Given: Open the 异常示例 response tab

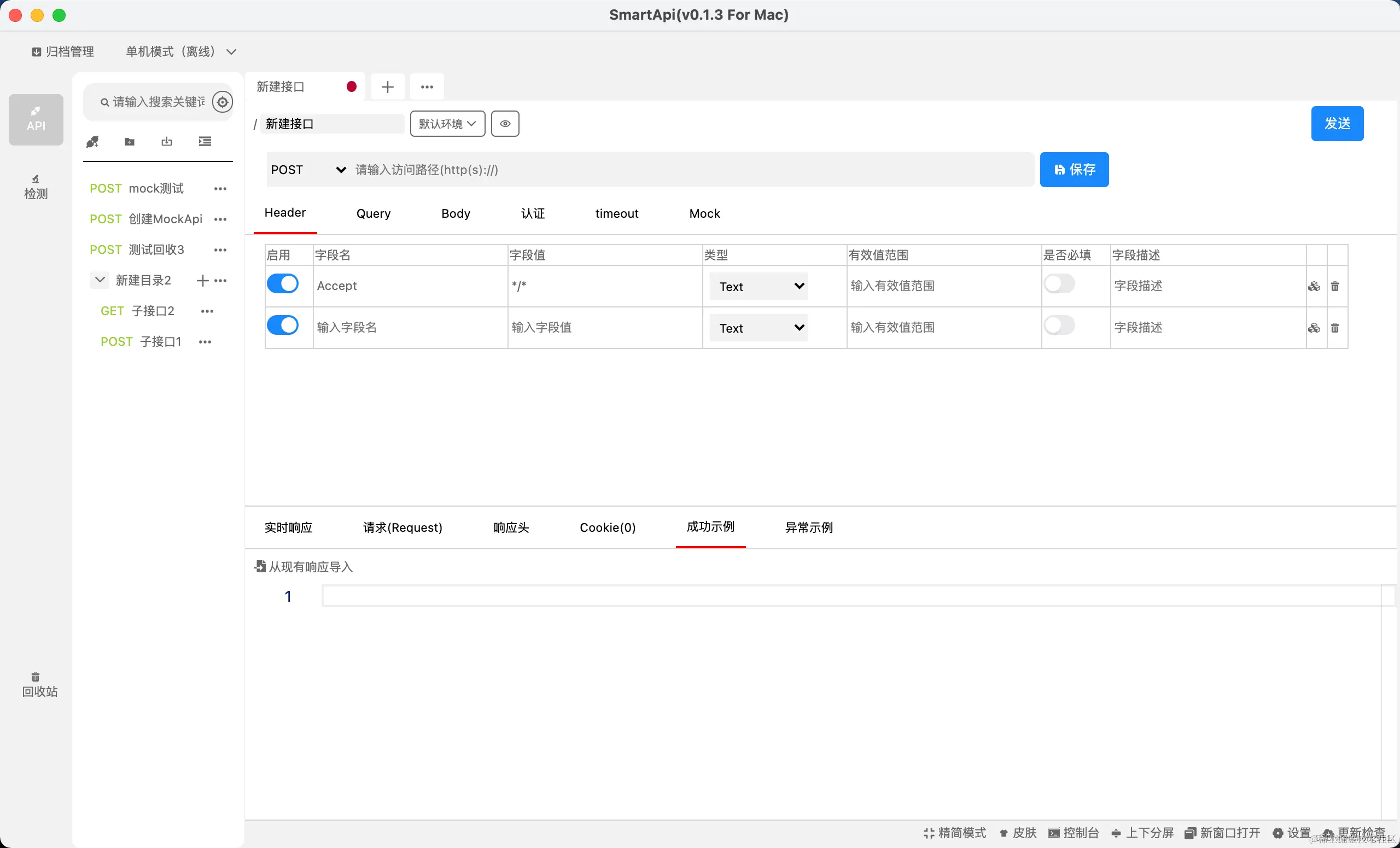Looking at the screenshot, I should tap(808, 527).
